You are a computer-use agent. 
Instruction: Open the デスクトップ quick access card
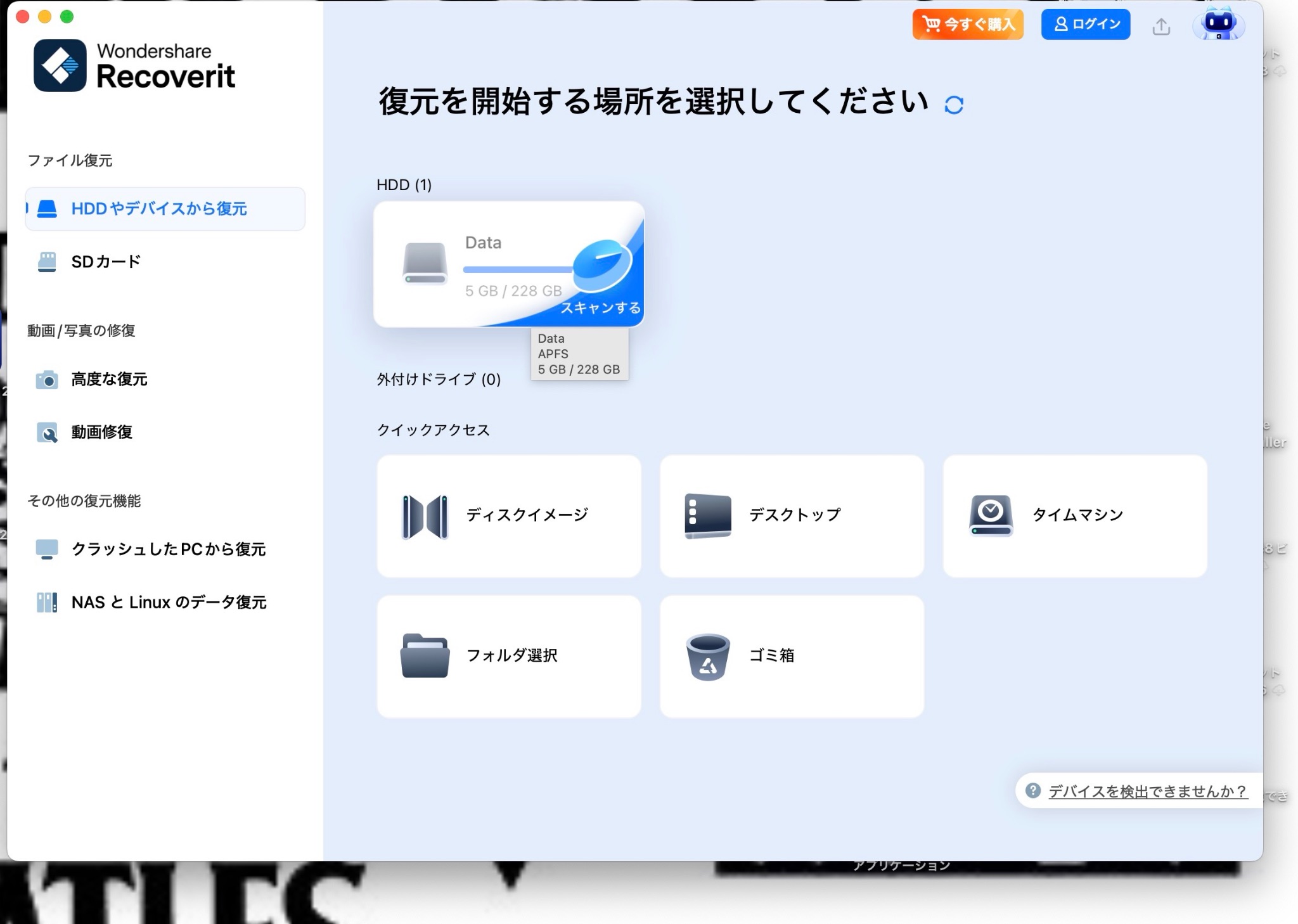click(792, 516)
